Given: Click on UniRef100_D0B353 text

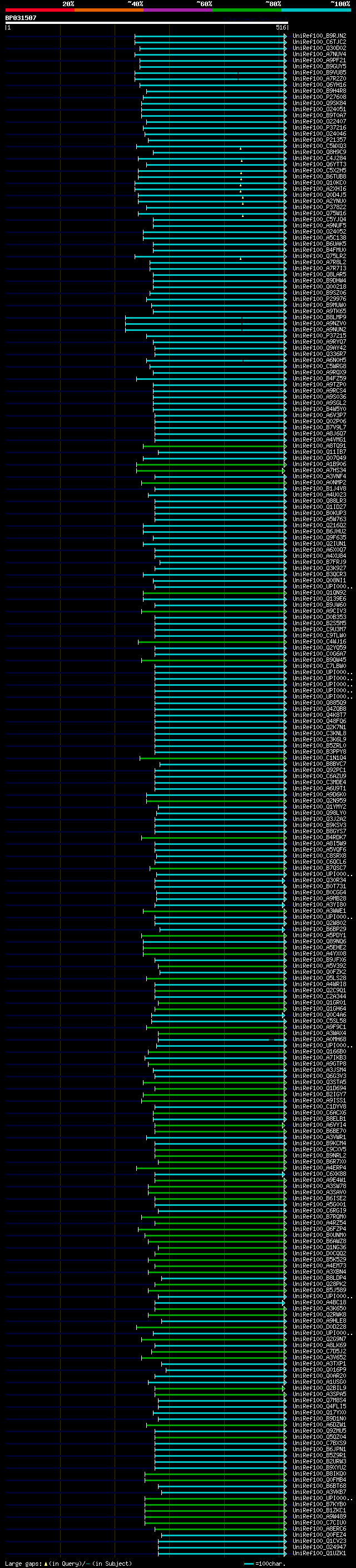Looking at the screenshot, I should 319,617.
